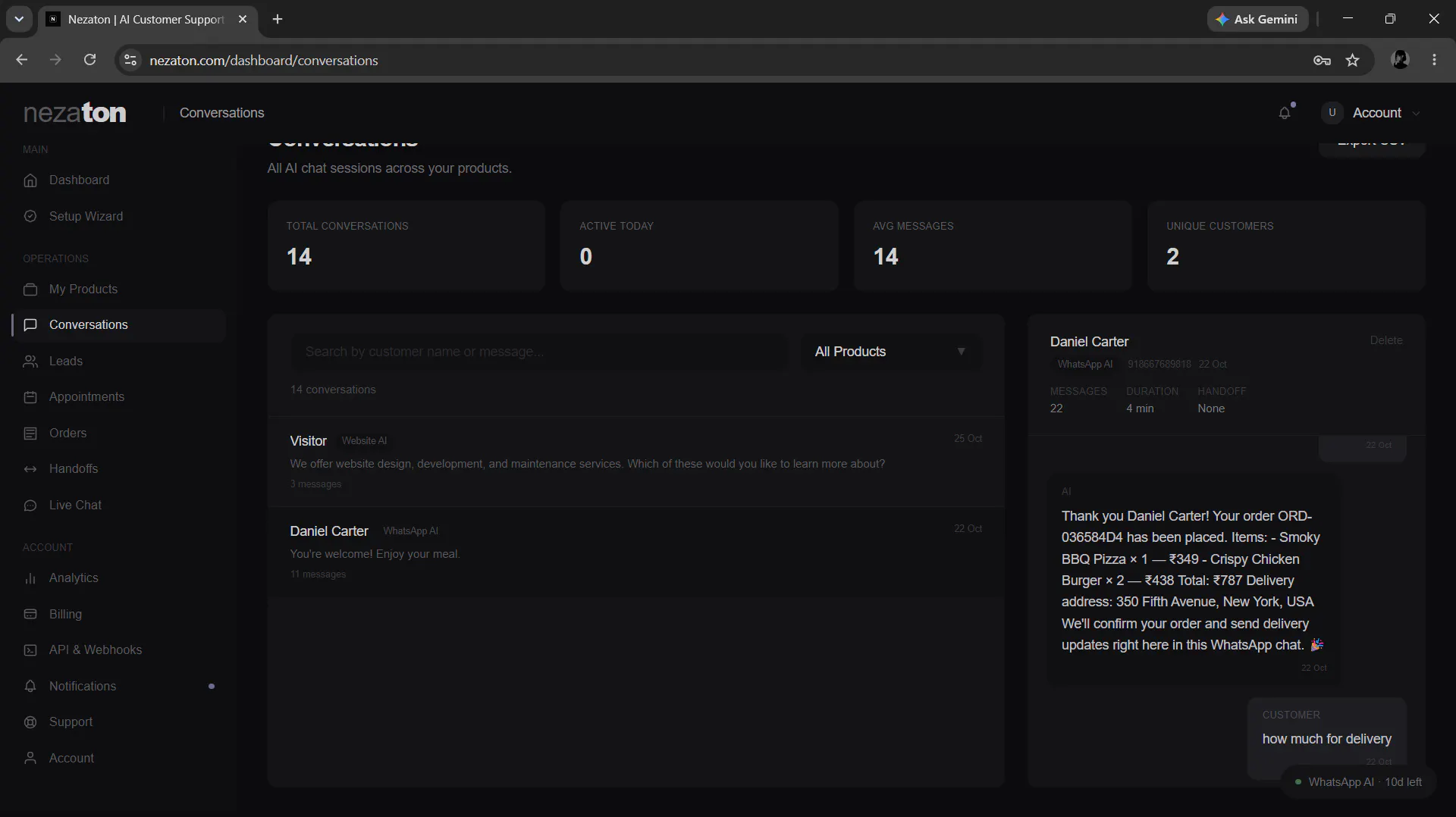Click the WhatsApp AI trial badge

1359,782
